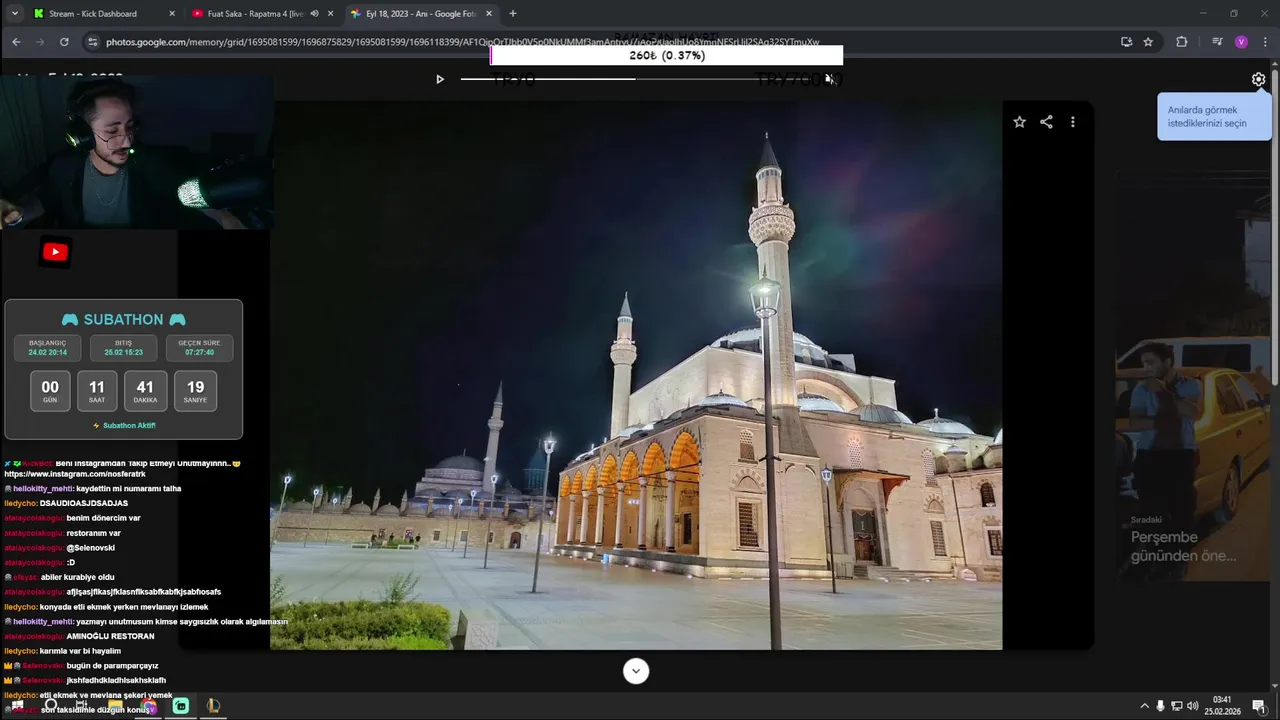View site information icon in address bar
The image size is (1280, 720).
point(92,42)
